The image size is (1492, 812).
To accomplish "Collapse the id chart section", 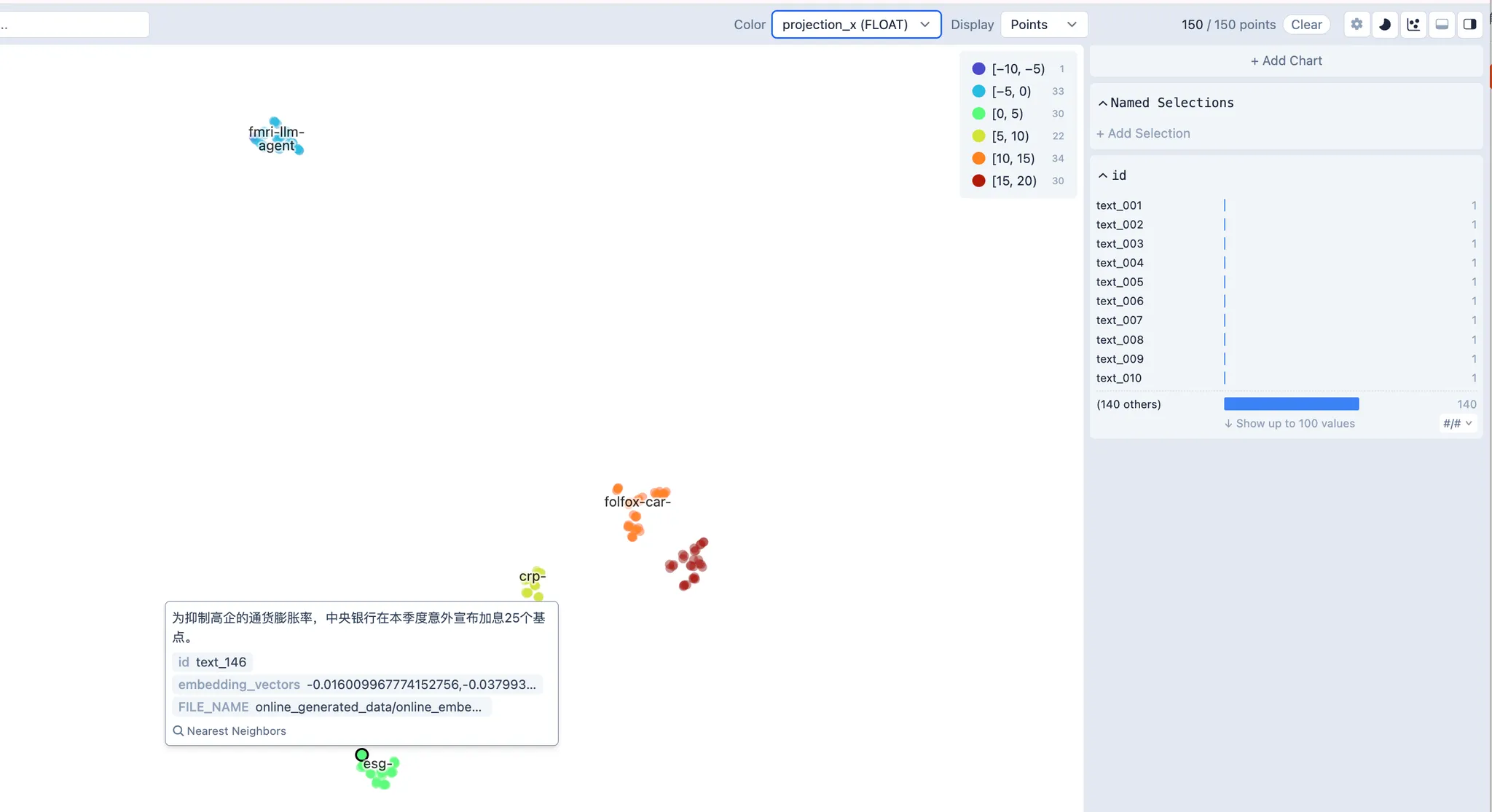I will pyautogui.click(x=1103, y=176).
